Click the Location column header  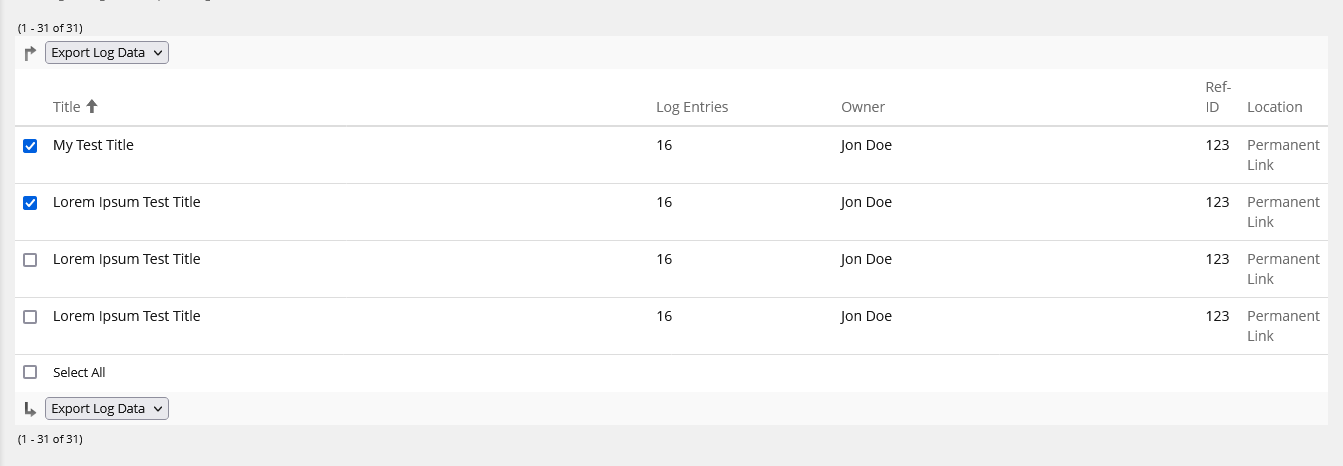tap(1275, 107)
